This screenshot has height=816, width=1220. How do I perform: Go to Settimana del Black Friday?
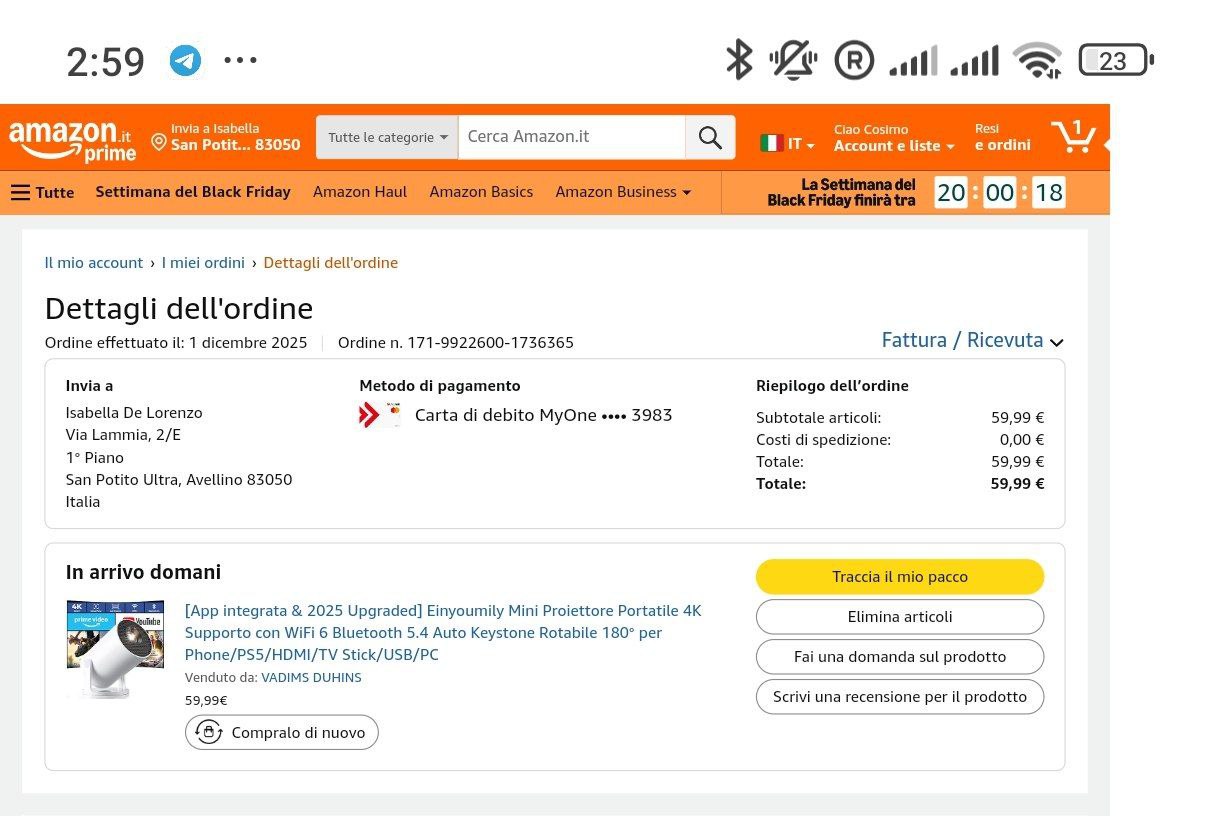pos(193,192)
